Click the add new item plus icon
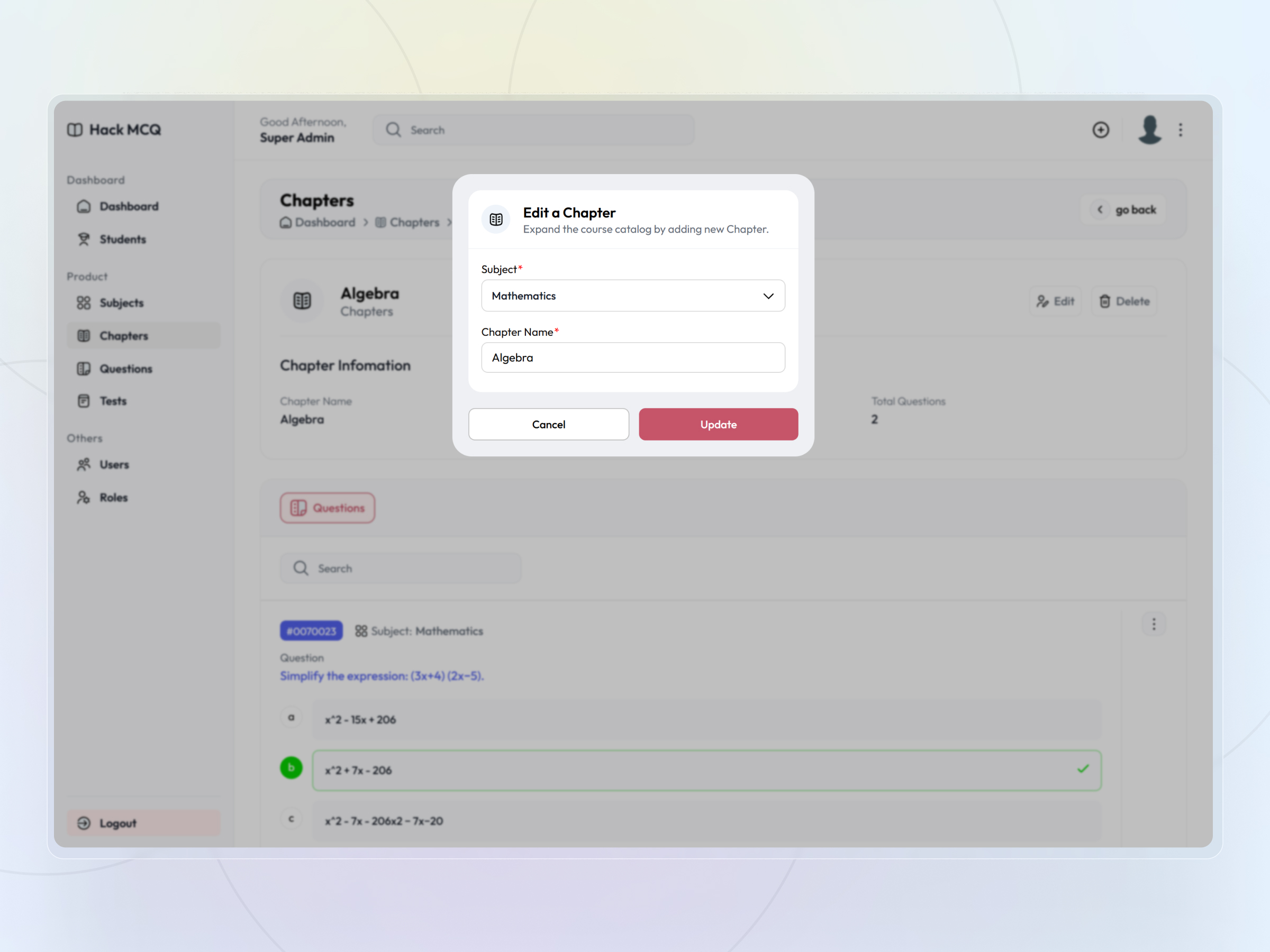The height and width of the screenshot is (952, 1270). pos(1101,130)
